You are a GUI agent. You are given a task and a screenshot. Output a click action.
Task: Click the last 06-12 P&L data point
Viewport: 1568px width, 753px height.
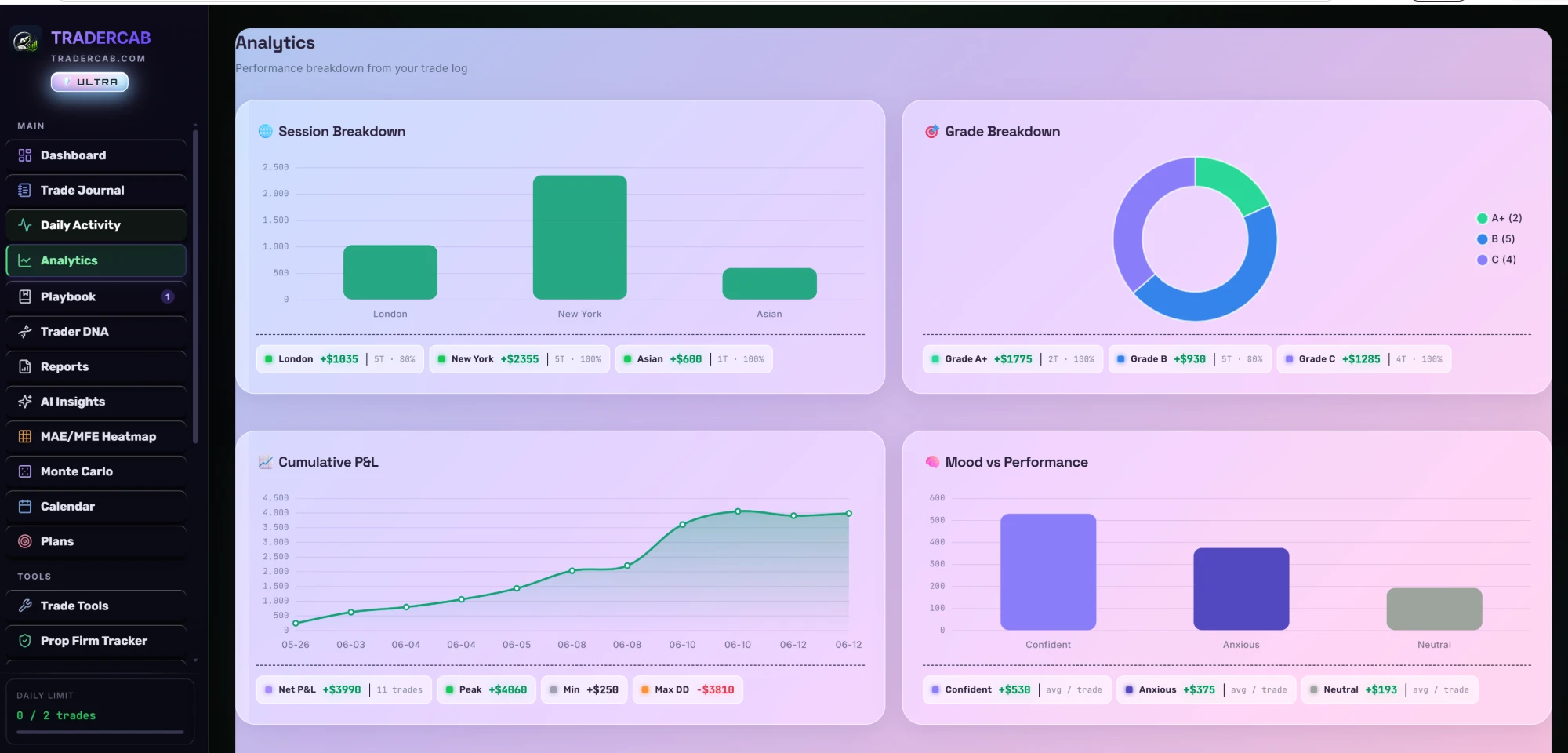848,514
